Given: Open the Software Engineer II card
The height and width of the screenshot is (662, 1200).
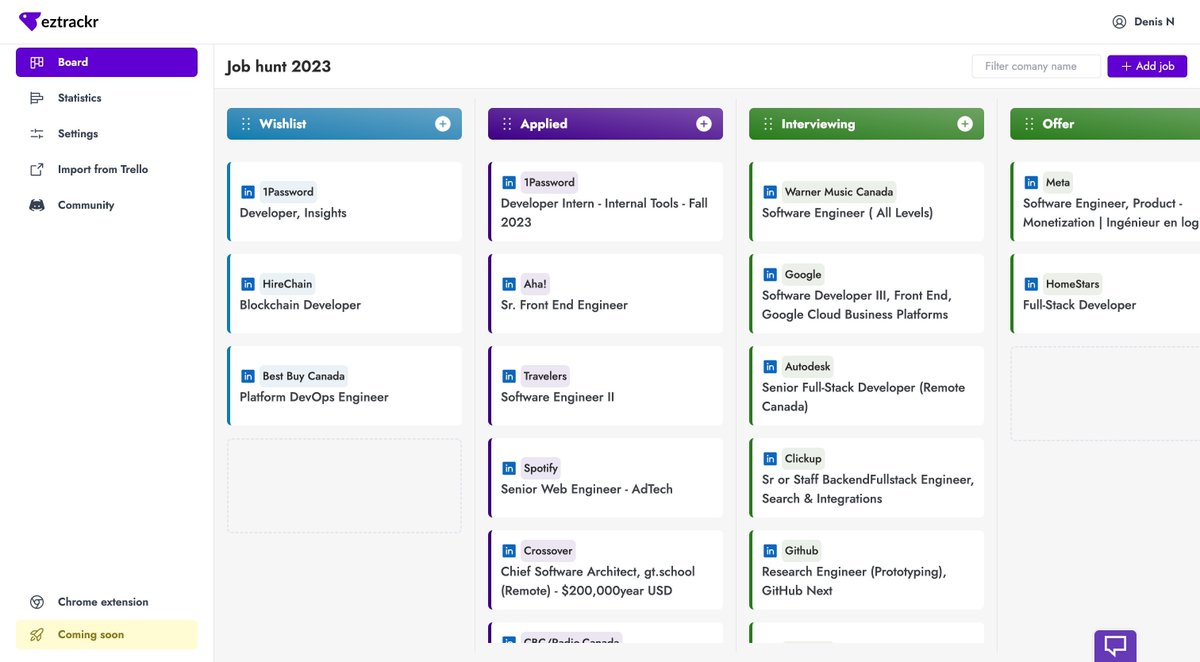Looking at the screenshot, I should [x=605, y=386].
